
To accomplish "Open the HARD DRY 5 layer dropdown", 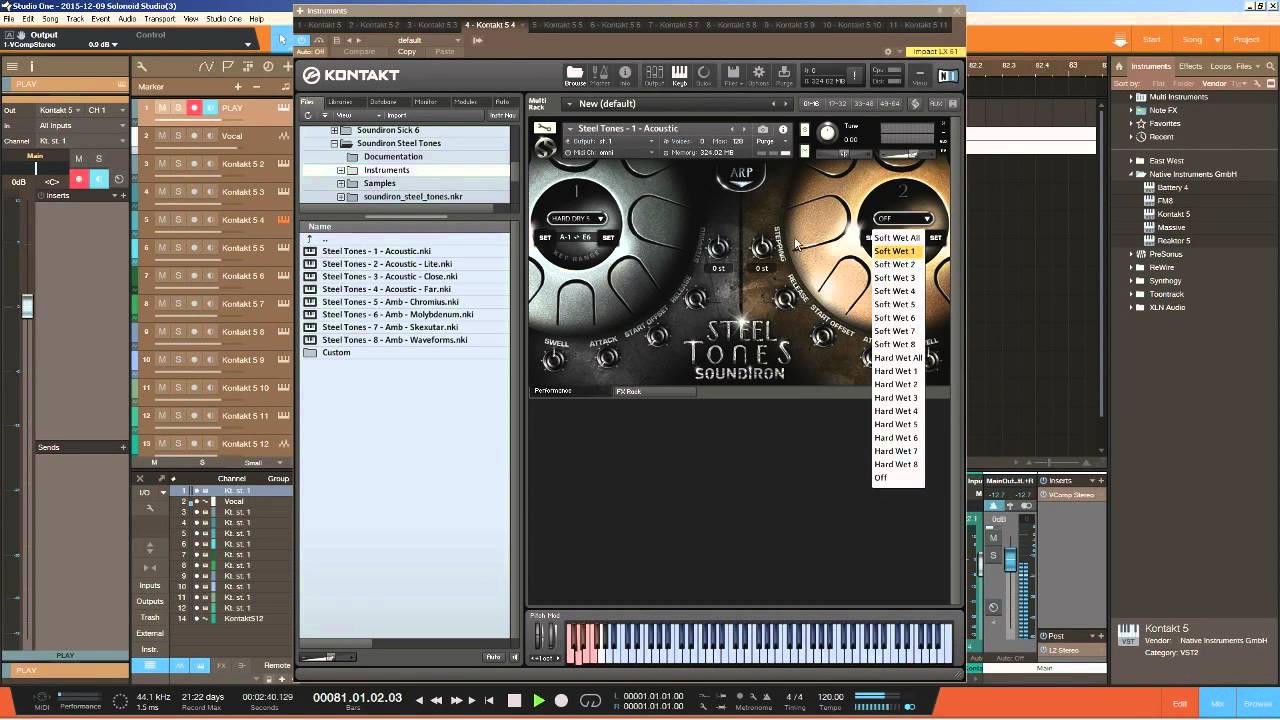I will [x=577, y=218].
